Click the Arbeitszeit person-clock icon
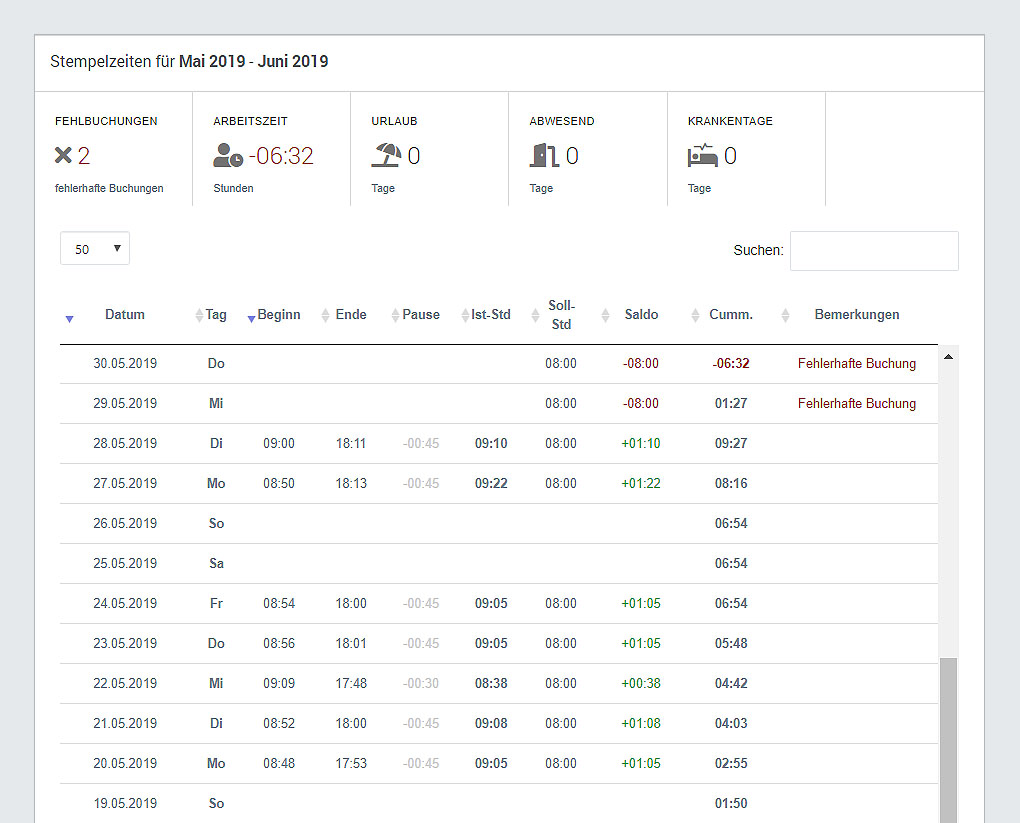 pos(228,155)
